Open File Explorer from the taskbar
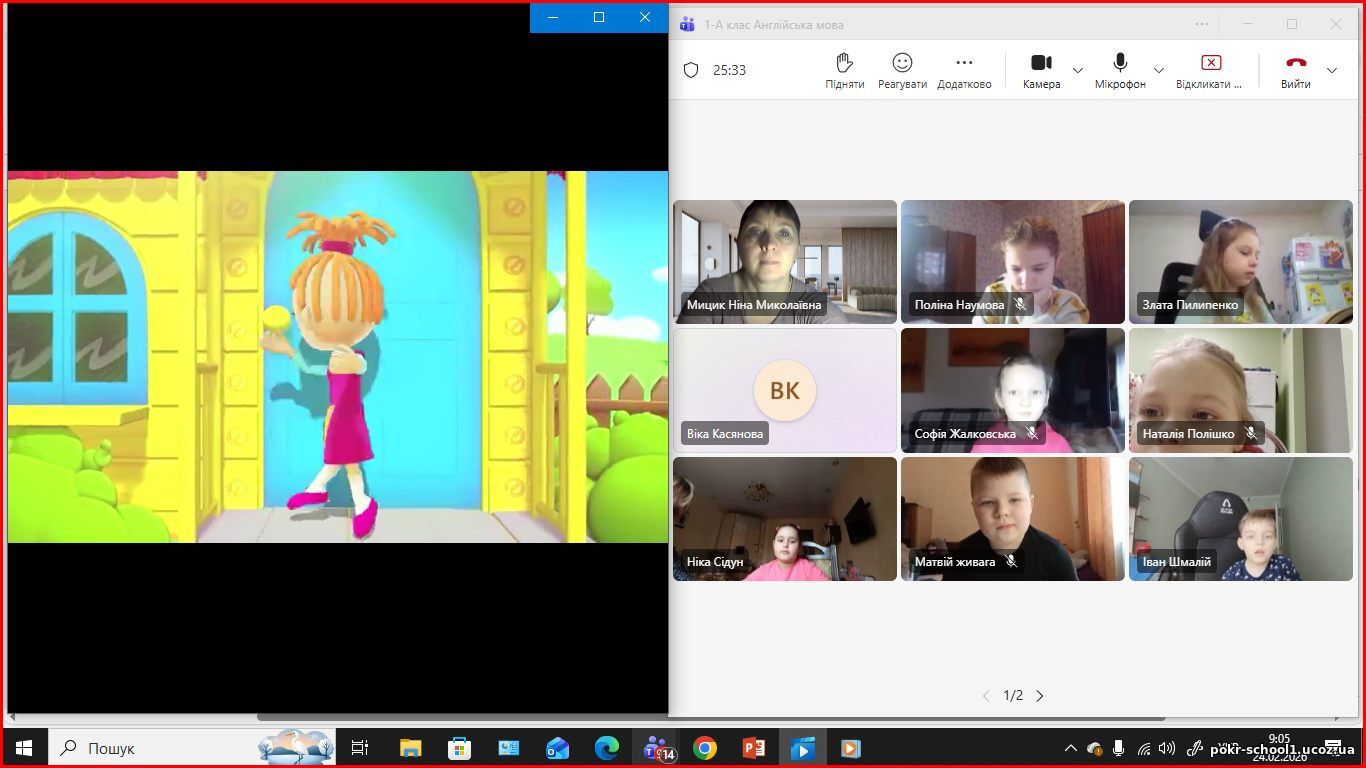1366x768 pixels. click(410, 748)
